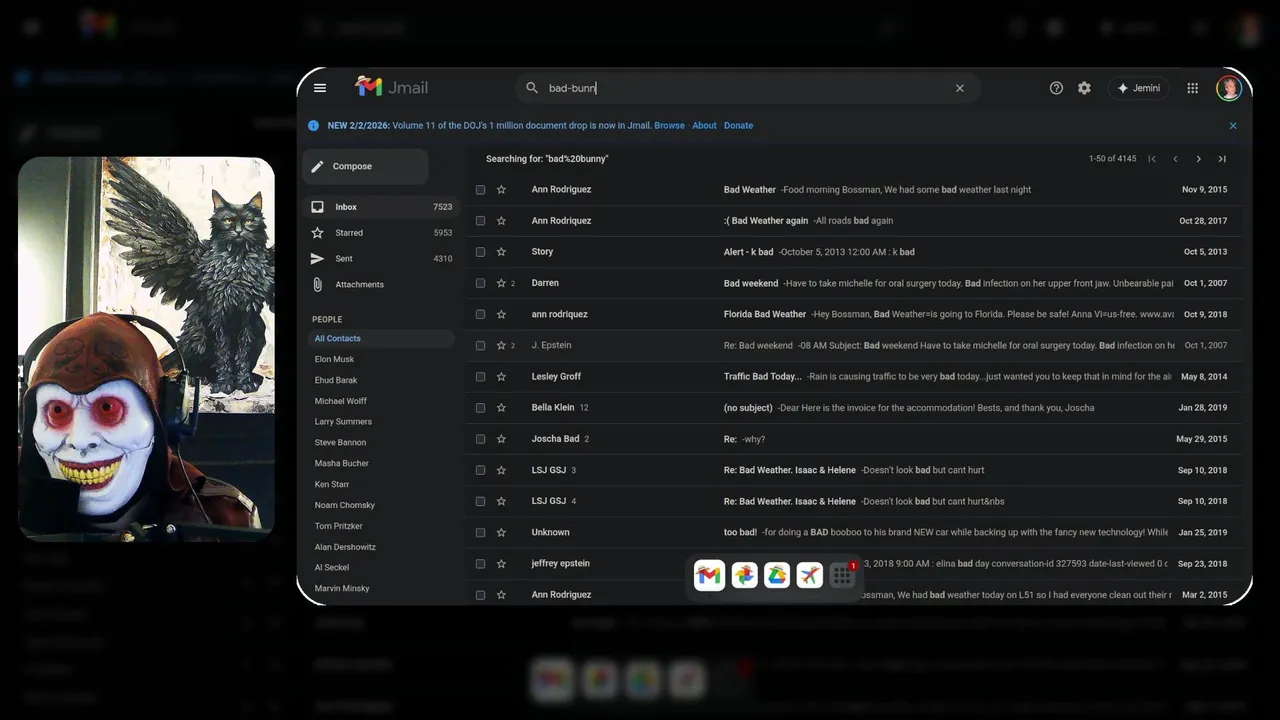Open the dock apps grid with notification badge
The height and width of the screenshot is (720, 1280).
(x=843, y=575)
